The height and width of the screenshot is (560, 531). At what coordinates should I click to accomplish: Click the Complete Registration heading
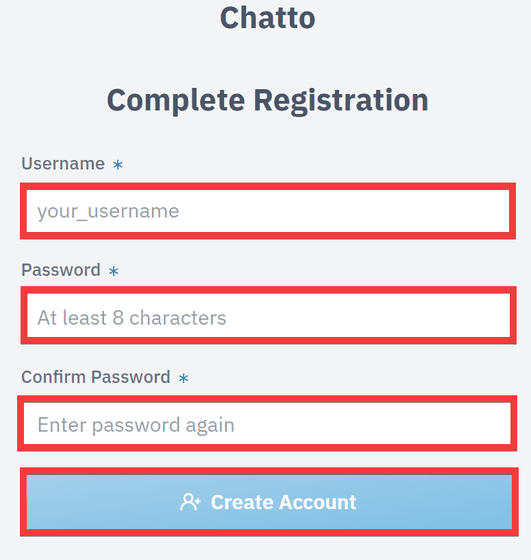(267, 100)
